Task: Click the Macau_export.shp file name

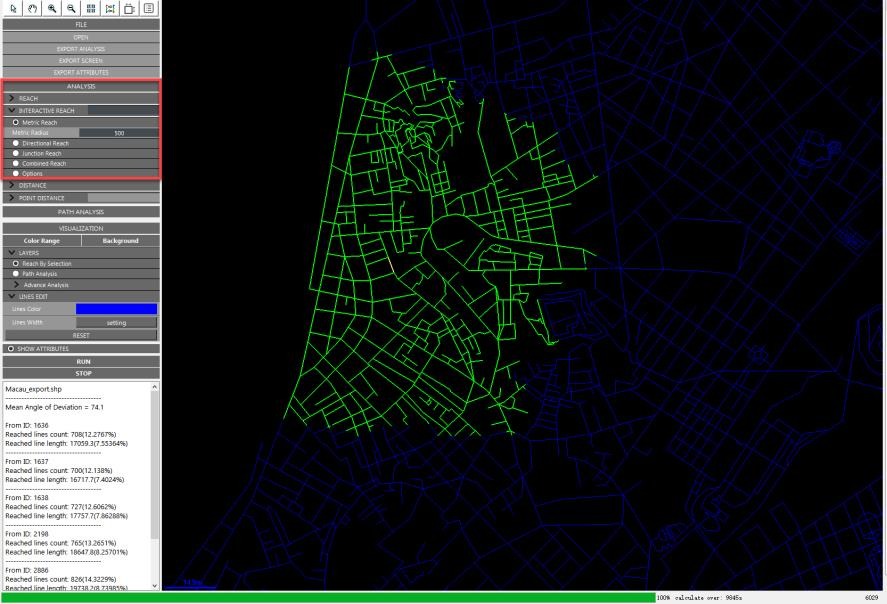Action: click(x=33, y=389)
